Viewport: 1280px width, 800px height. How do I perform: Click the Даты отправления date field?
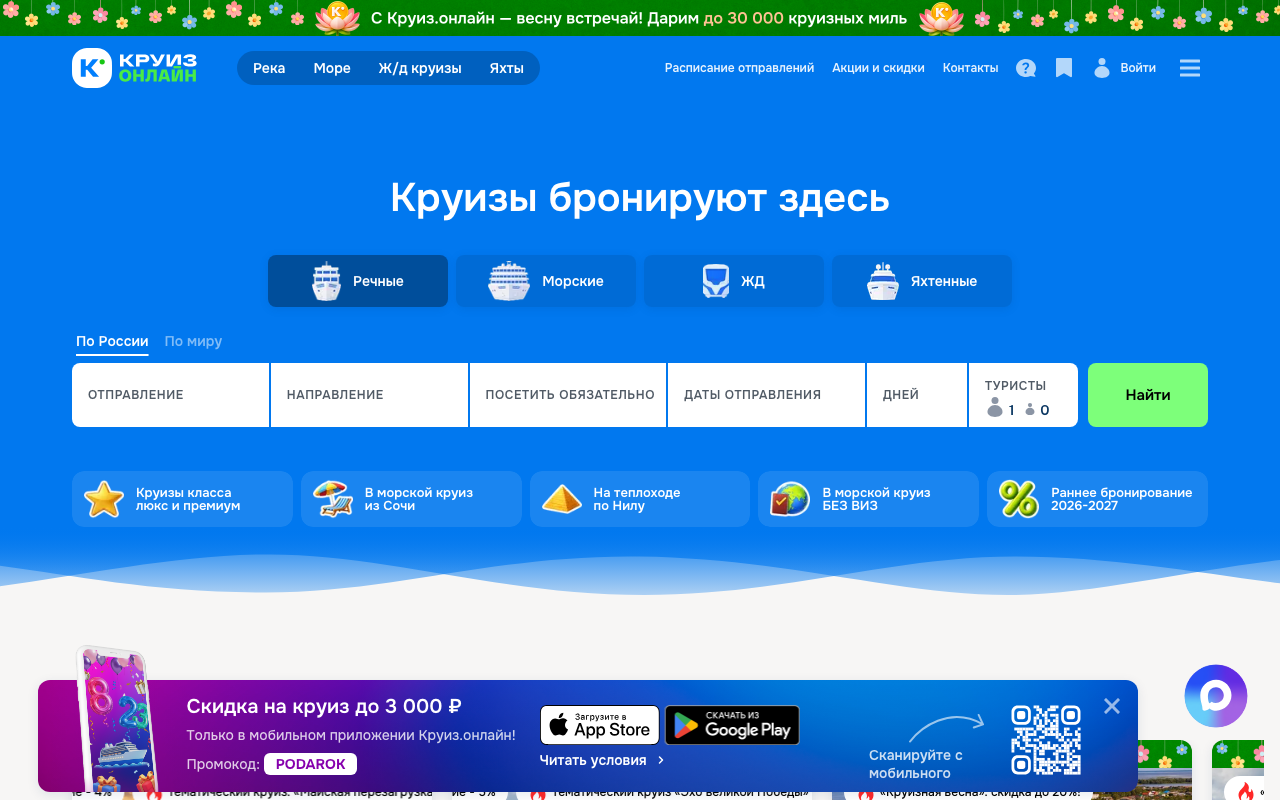[765, 395]
